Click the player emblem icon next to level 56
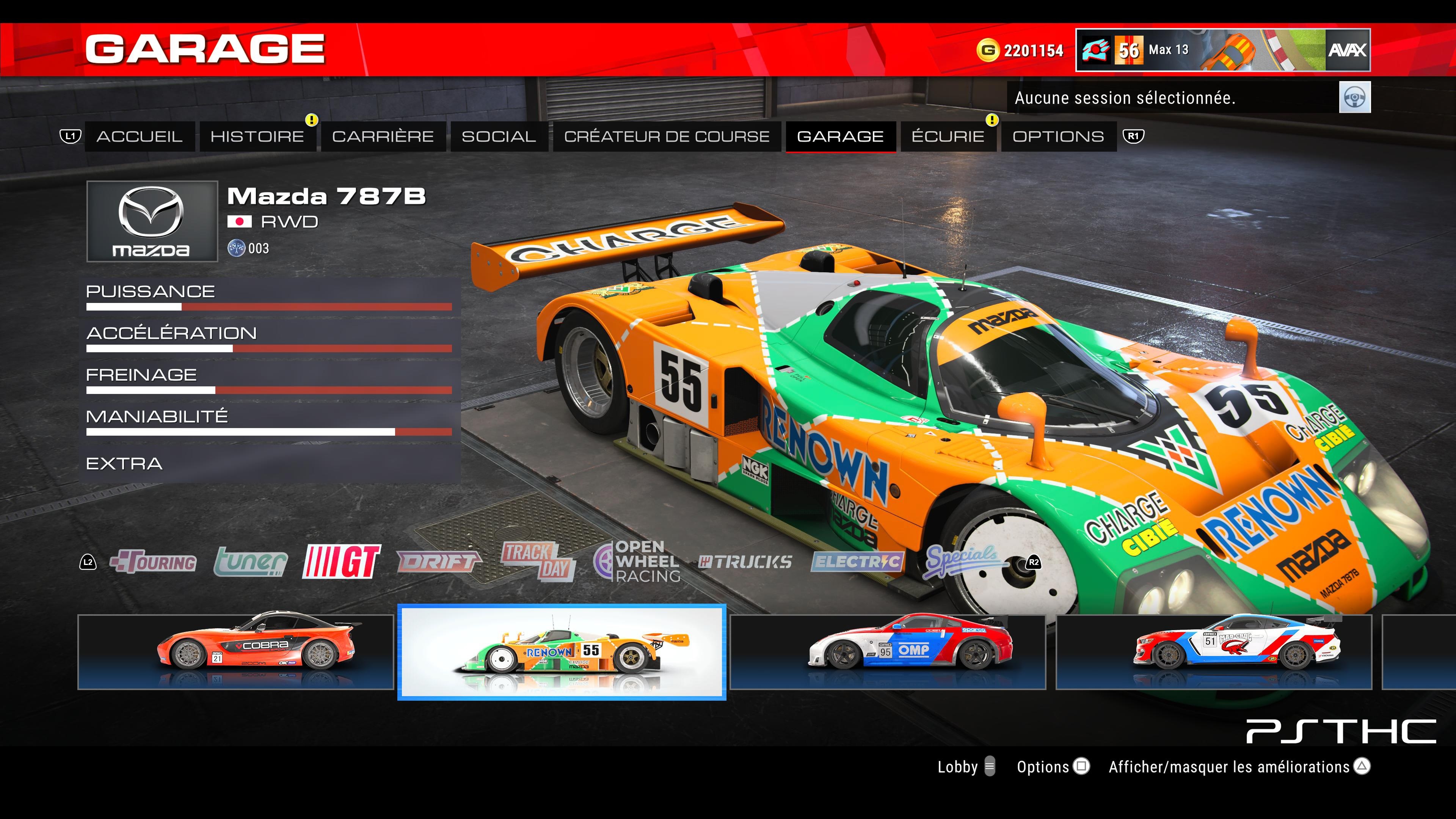 (x=1096, y=50)
